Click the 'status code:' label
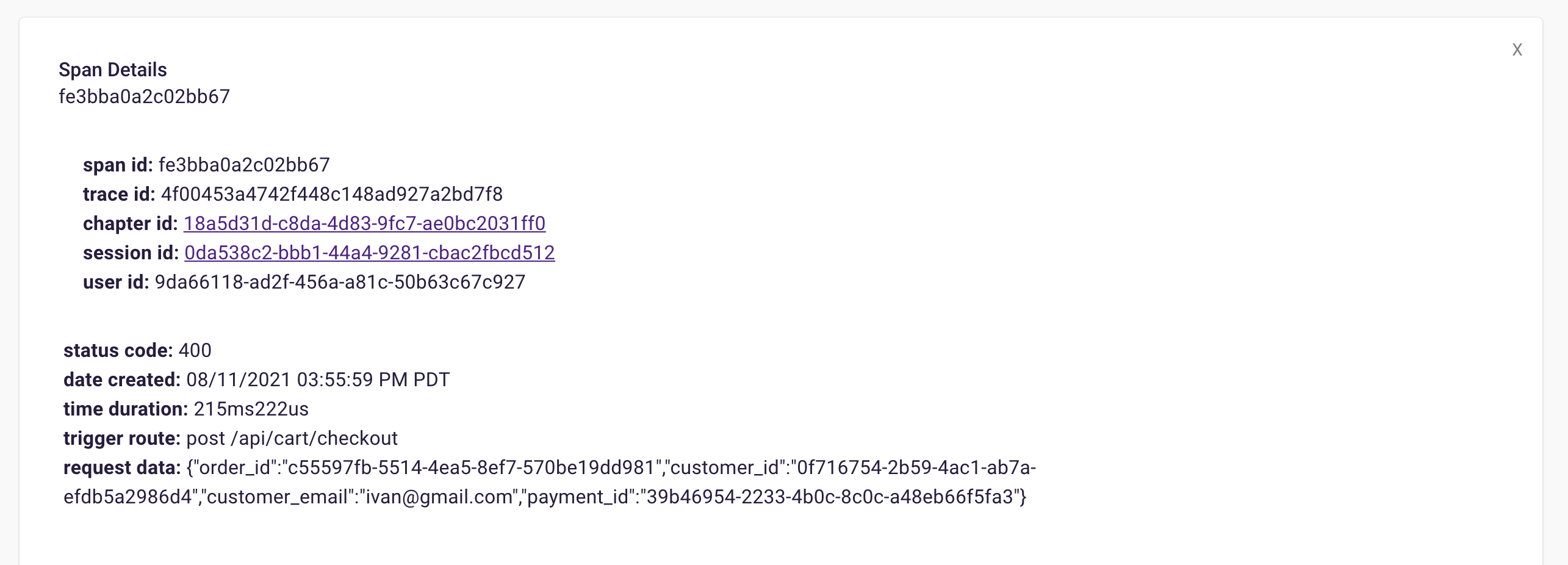Viewport: 1568px width, 565px height. 118,350
